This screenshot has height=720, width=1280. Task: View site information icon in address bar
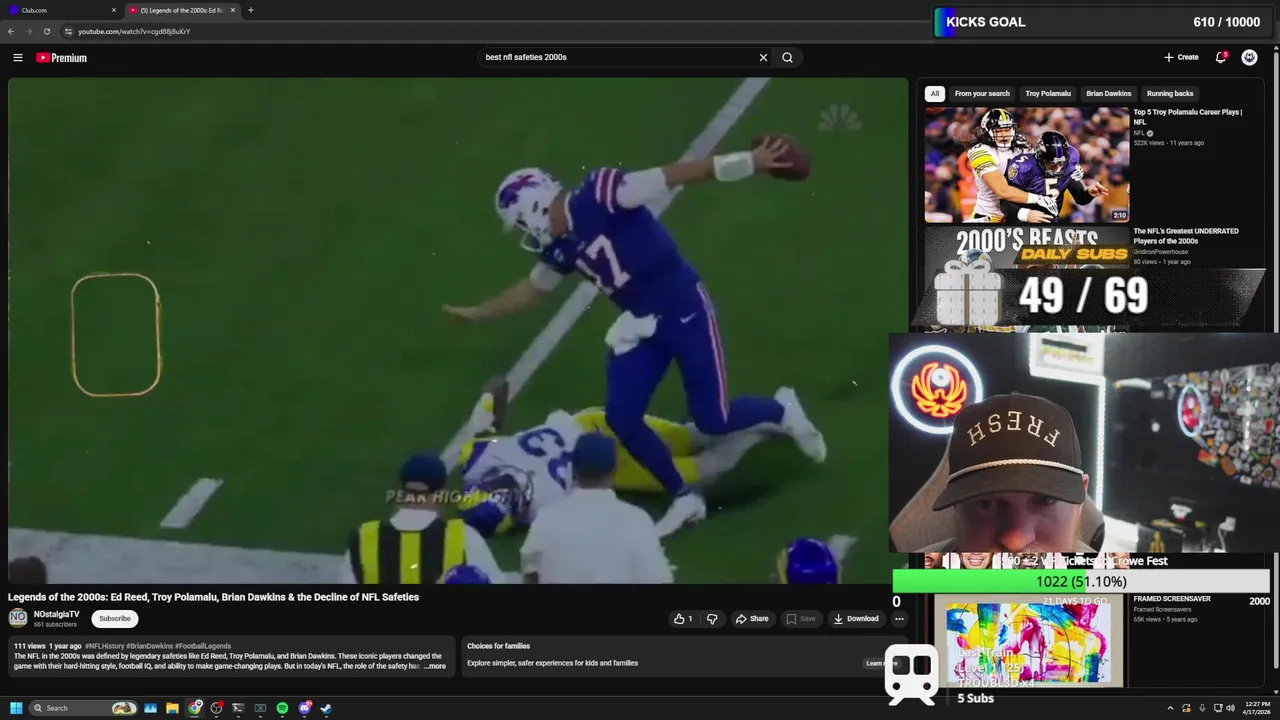(x=68, y=31)
